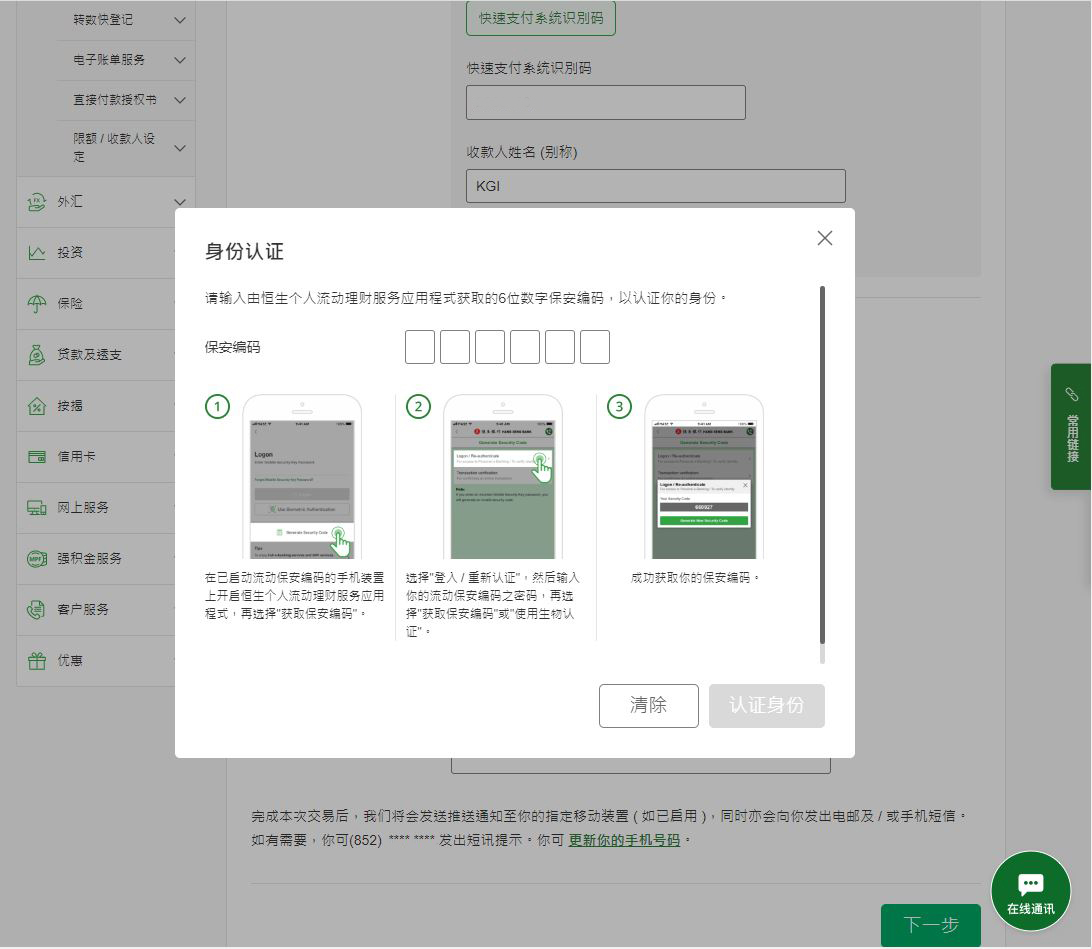This screenshot has height=949, width=1092.
Task: Expand the 直接付款授权书 chevron
Action: point(180,100)
